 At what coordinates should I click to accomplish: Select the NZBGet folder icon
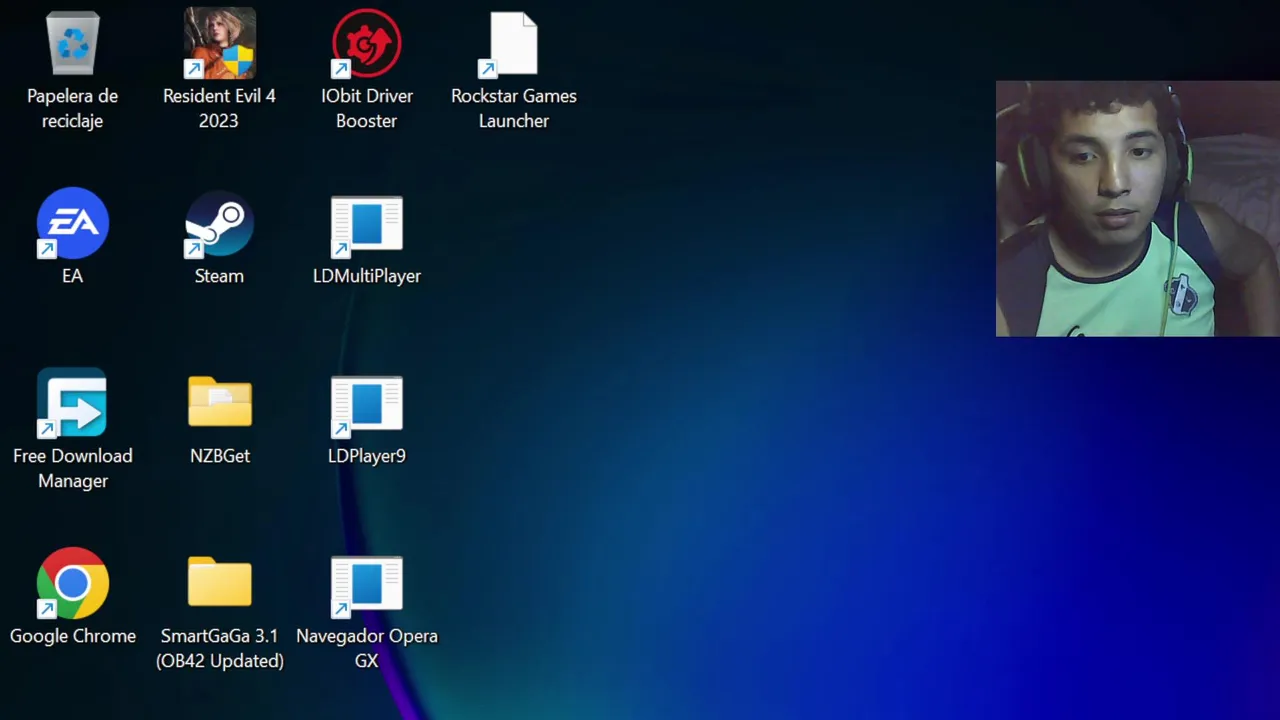pyautogui.click(x=219, y=402)
